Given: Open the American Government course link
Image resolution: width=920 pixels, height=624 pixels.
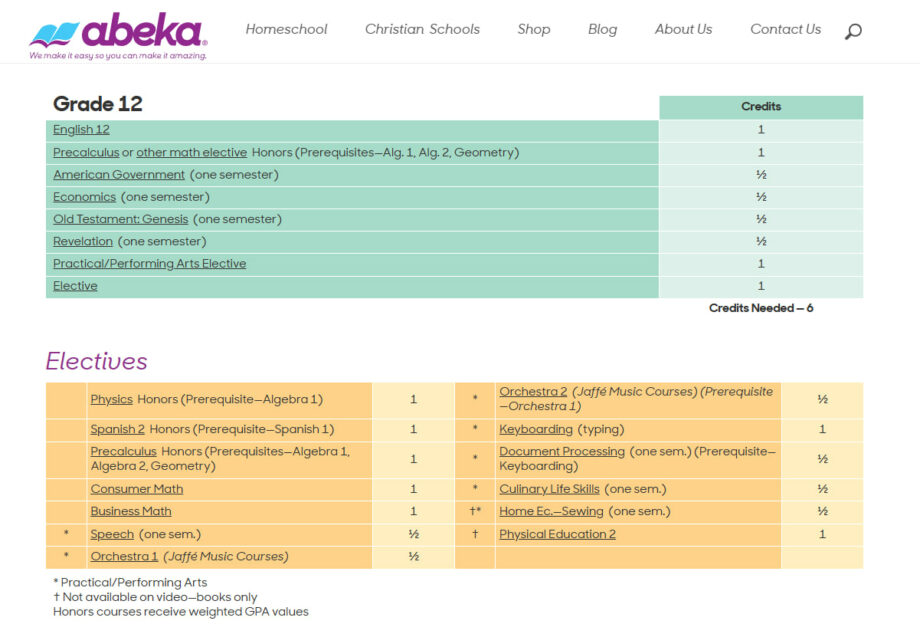Looking at the screenshot, I should [x=119, y=175].
